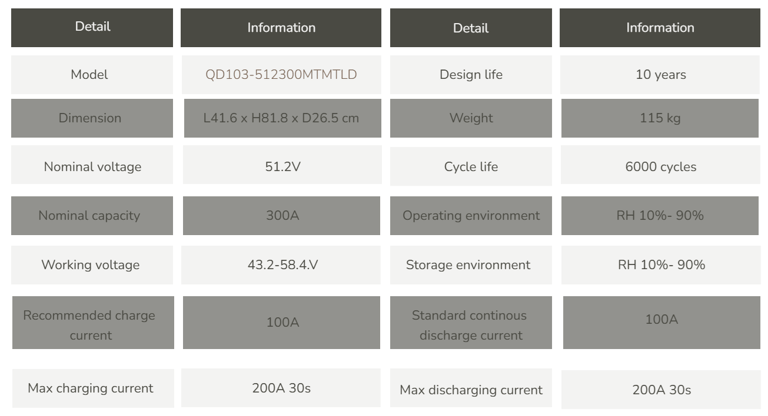Select the Recommended charge current cell
Viewport: 768px width, 416px height.
(93, 322)
